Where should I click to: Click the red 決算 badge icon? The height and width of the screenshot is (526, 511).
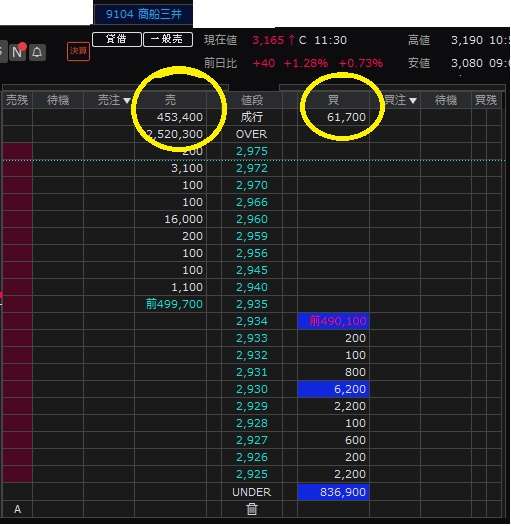[78, 51]
